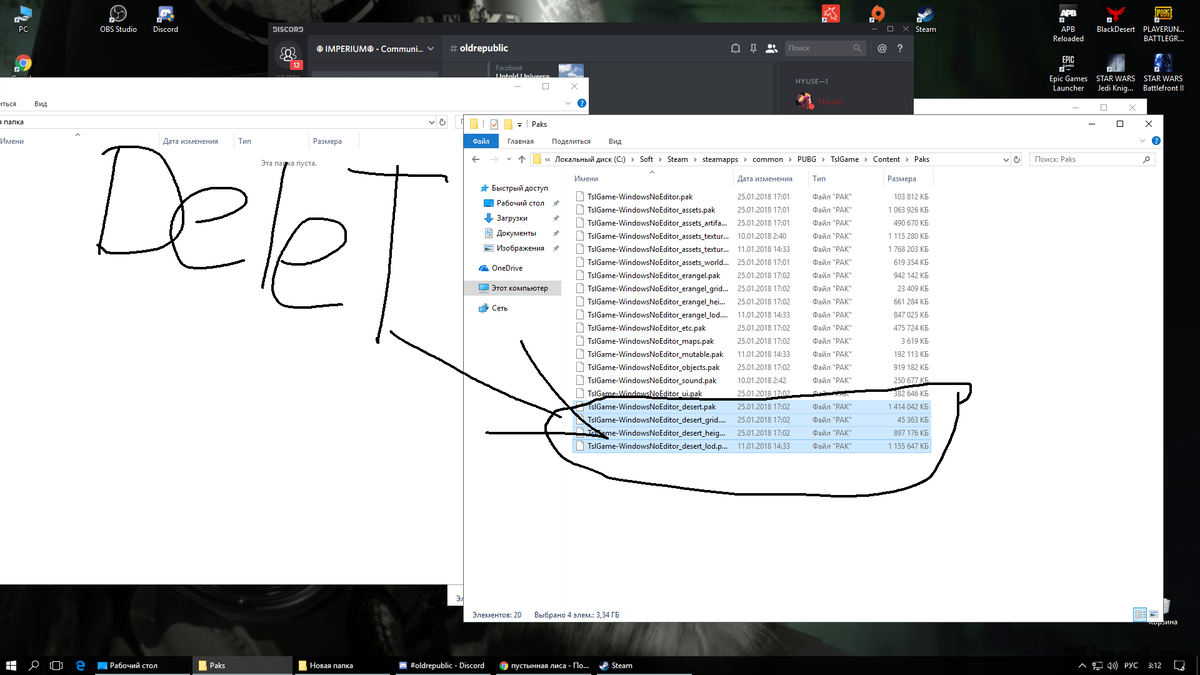Open Discord help question mark
This screenshot has width=1200, height=675.
899,48
